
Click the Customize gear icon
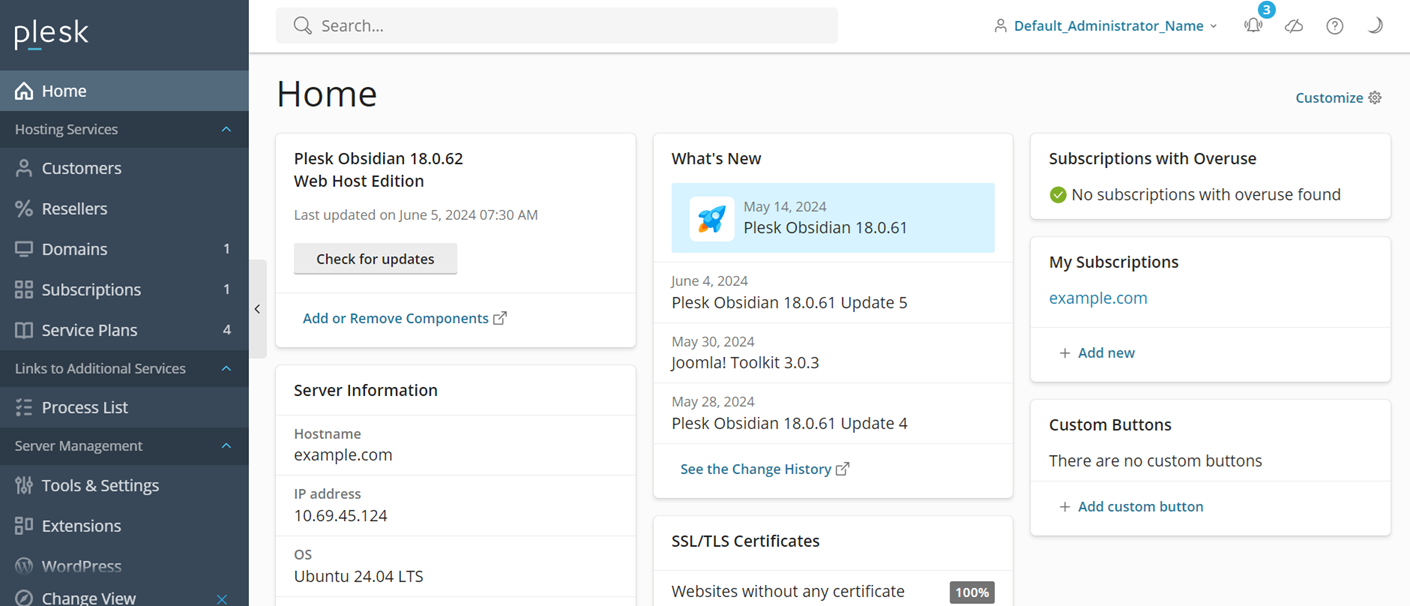tap(1375, 98)
